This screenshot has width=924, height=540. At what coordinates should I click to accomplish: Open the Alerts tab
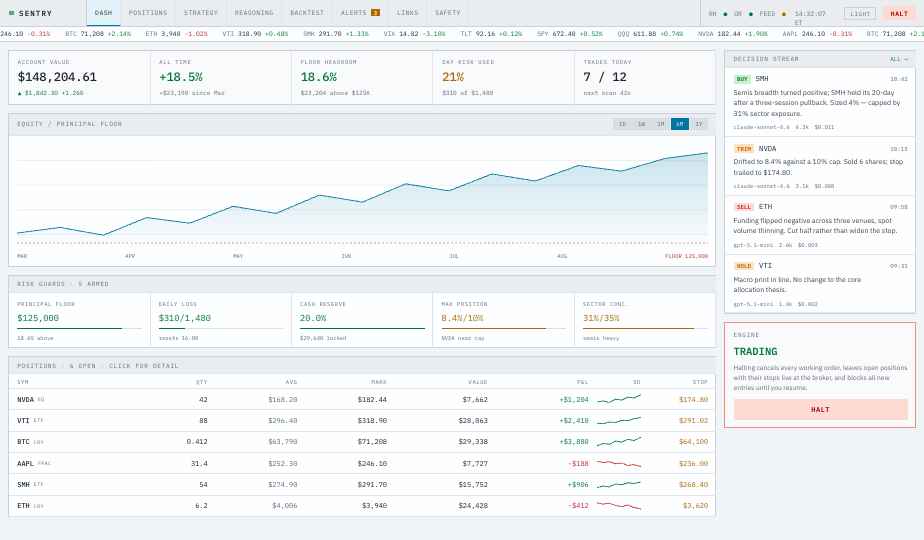coord(360,13)
